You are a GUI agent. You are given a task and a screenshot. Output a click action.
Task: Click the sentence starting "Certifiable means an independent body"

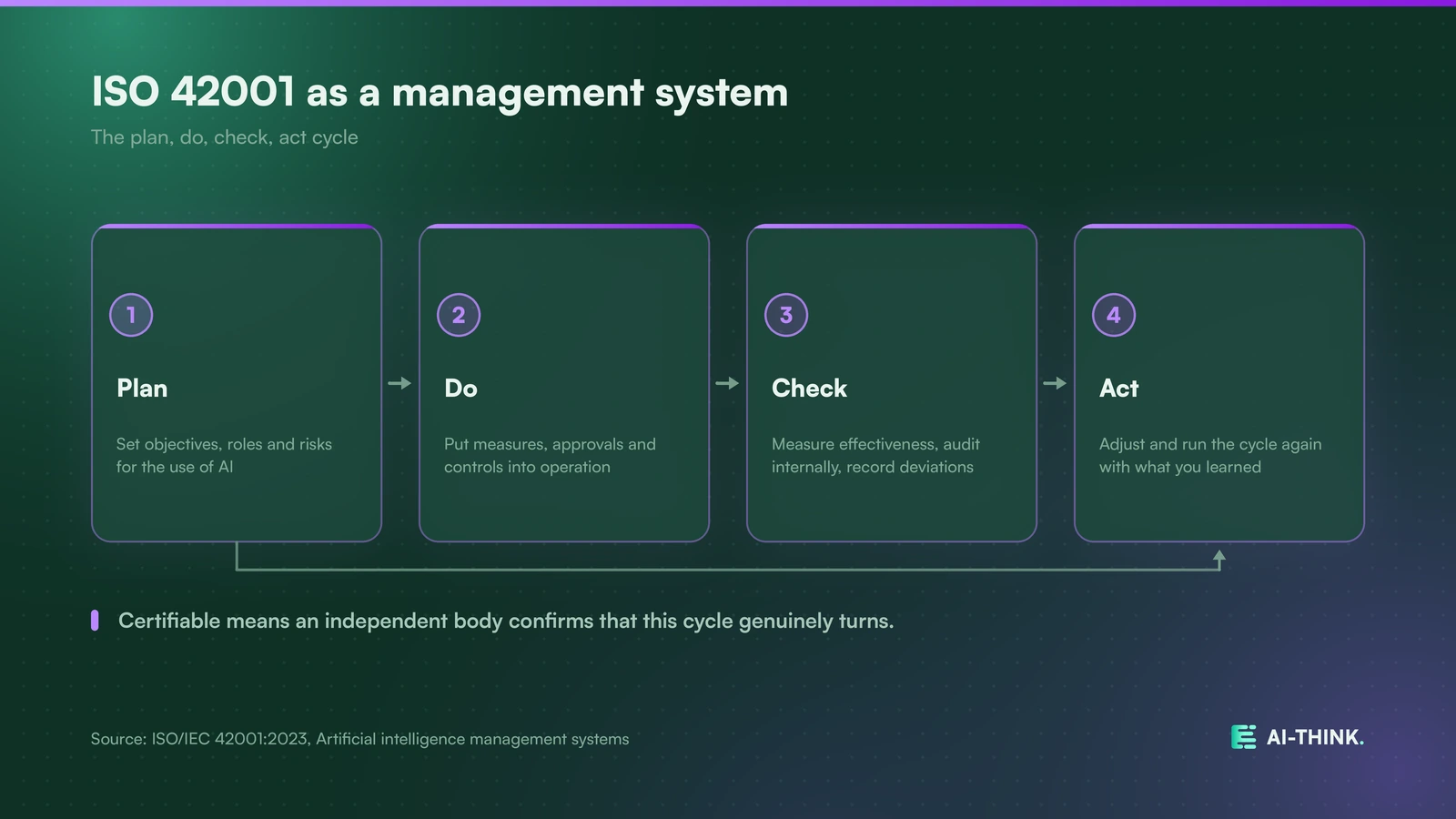(506, 621)
